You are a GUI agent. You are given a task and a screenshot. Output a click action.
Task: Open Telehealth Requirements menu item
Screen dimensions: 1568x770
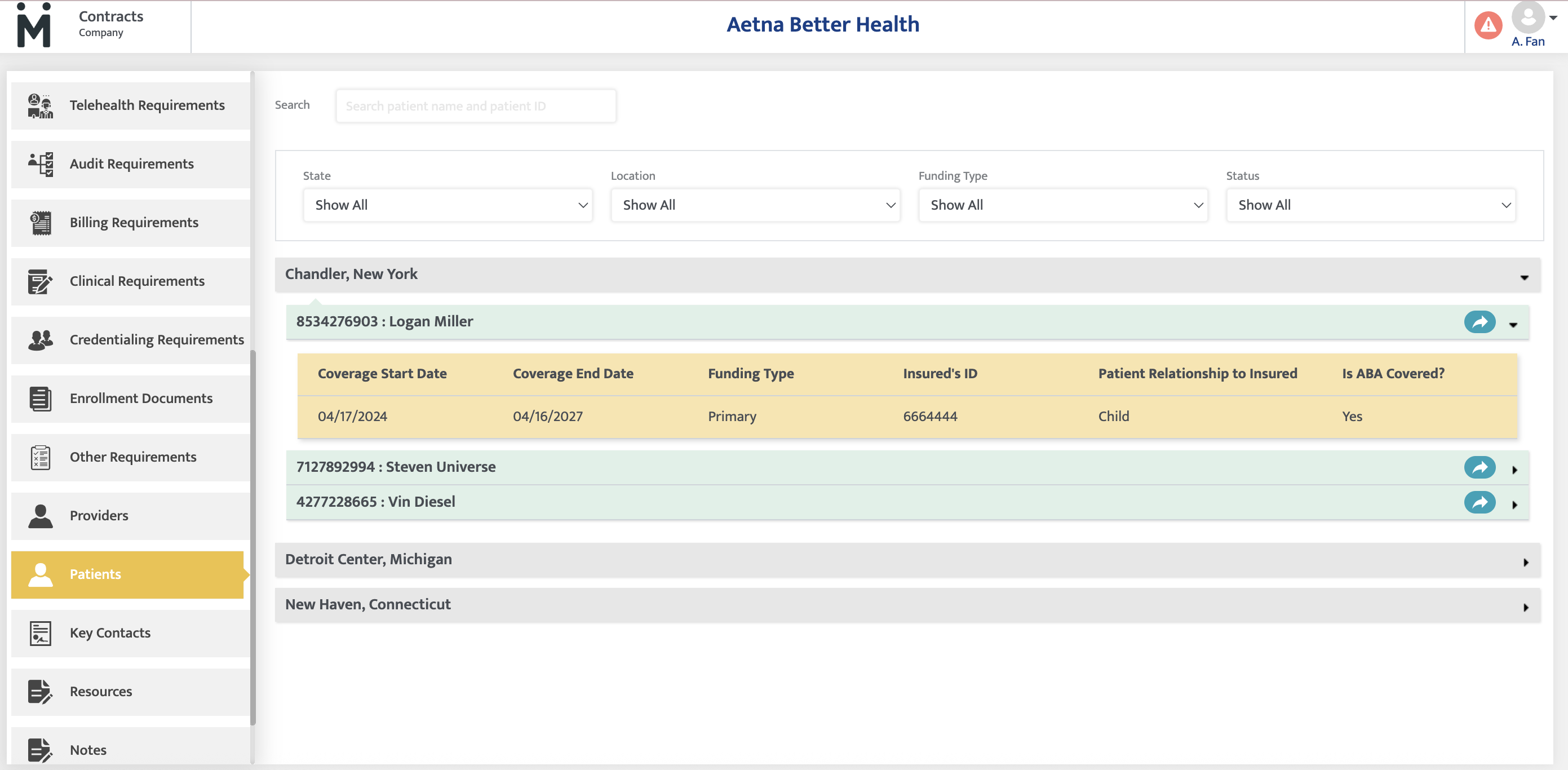[130, 106]
